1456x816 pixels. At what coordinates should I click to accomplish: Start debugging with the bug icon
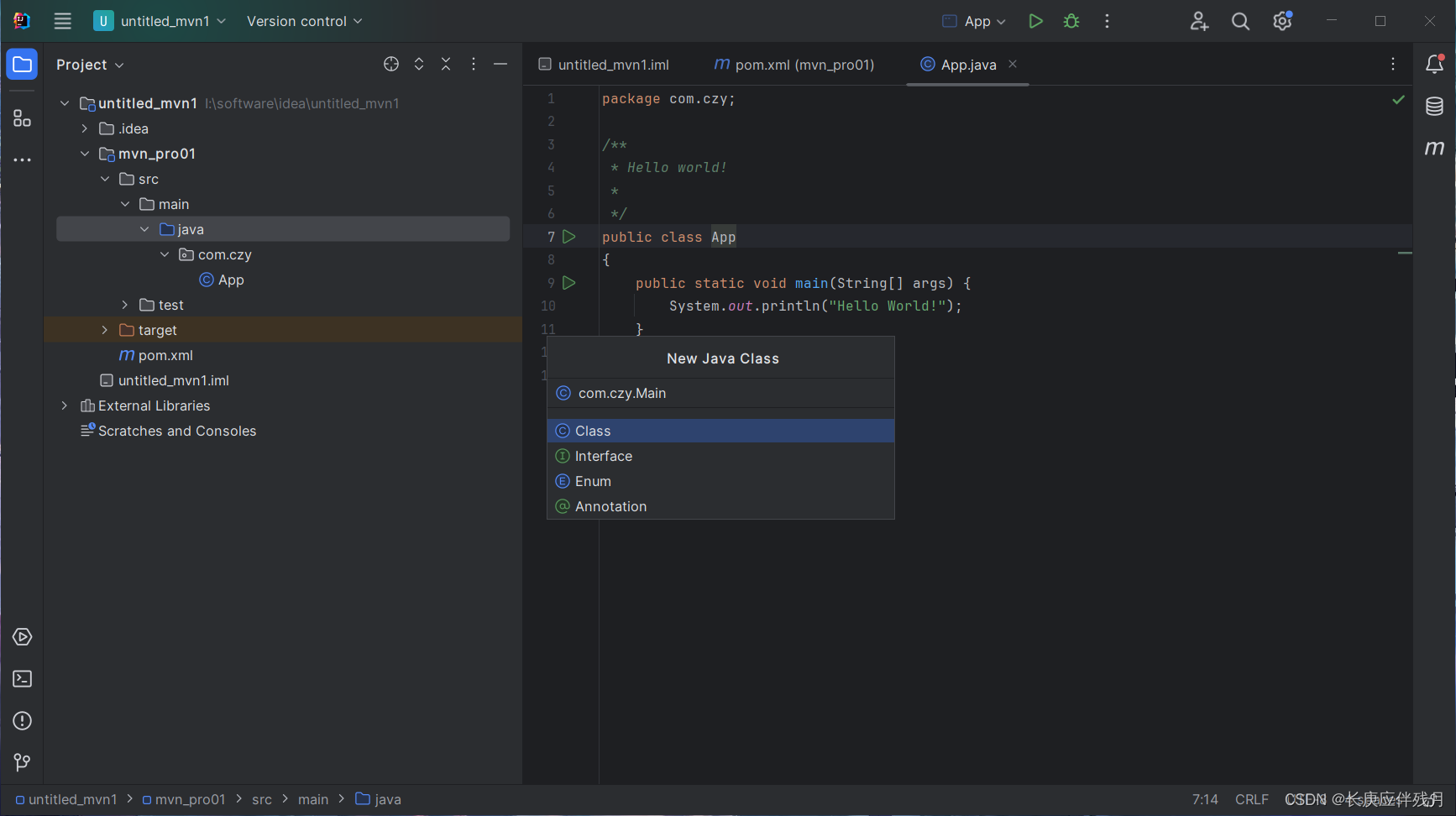1071,21
